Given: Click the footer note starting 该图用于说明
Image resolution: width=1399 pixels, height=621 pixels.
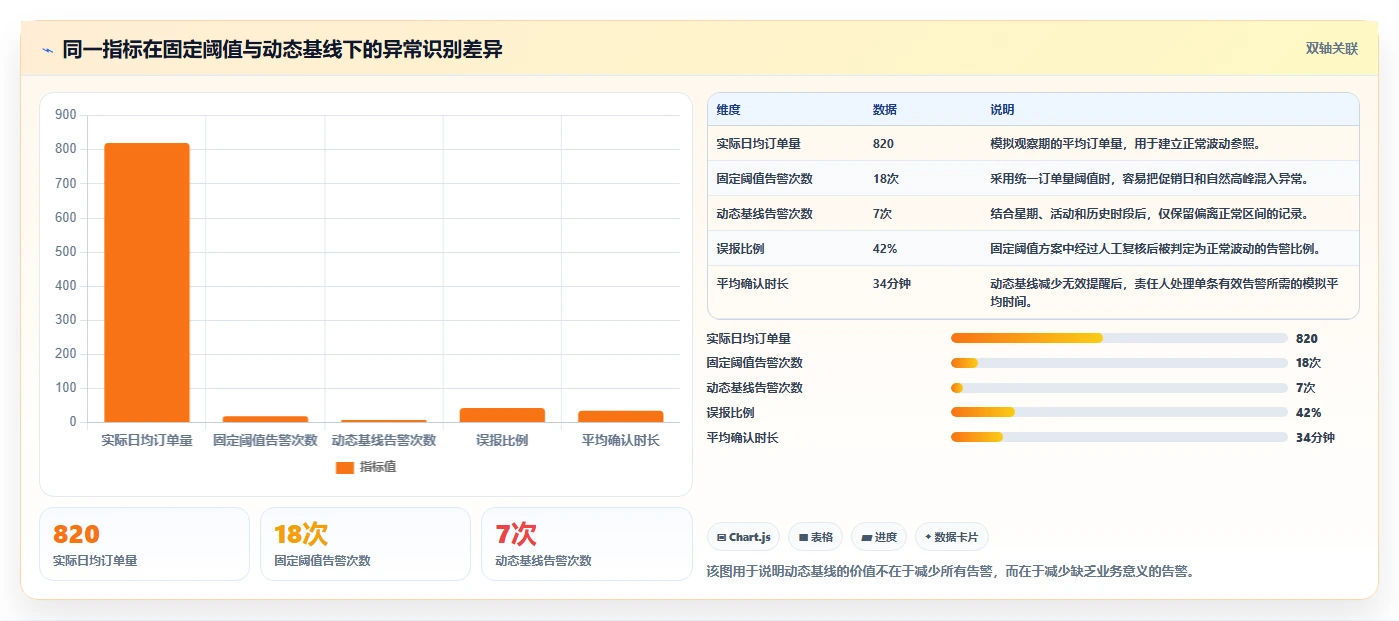Looking at the screenshot, I should point(950,572).
